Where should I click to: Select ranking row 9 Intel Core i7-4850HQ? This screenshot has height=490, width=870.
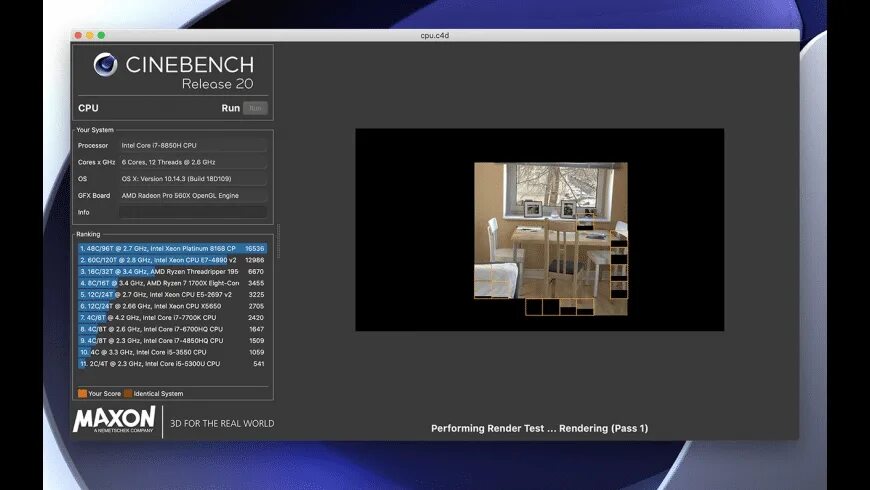[172, 341]
